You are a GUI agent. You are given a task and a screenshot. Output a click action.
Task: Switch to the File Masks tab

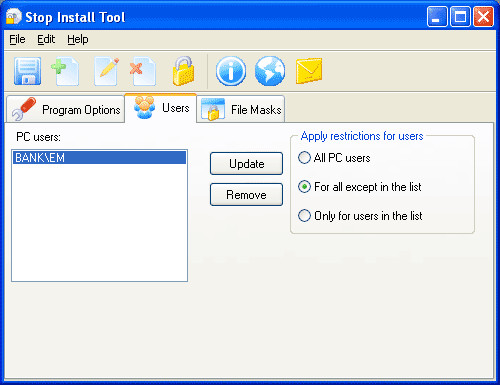(241, 109)
